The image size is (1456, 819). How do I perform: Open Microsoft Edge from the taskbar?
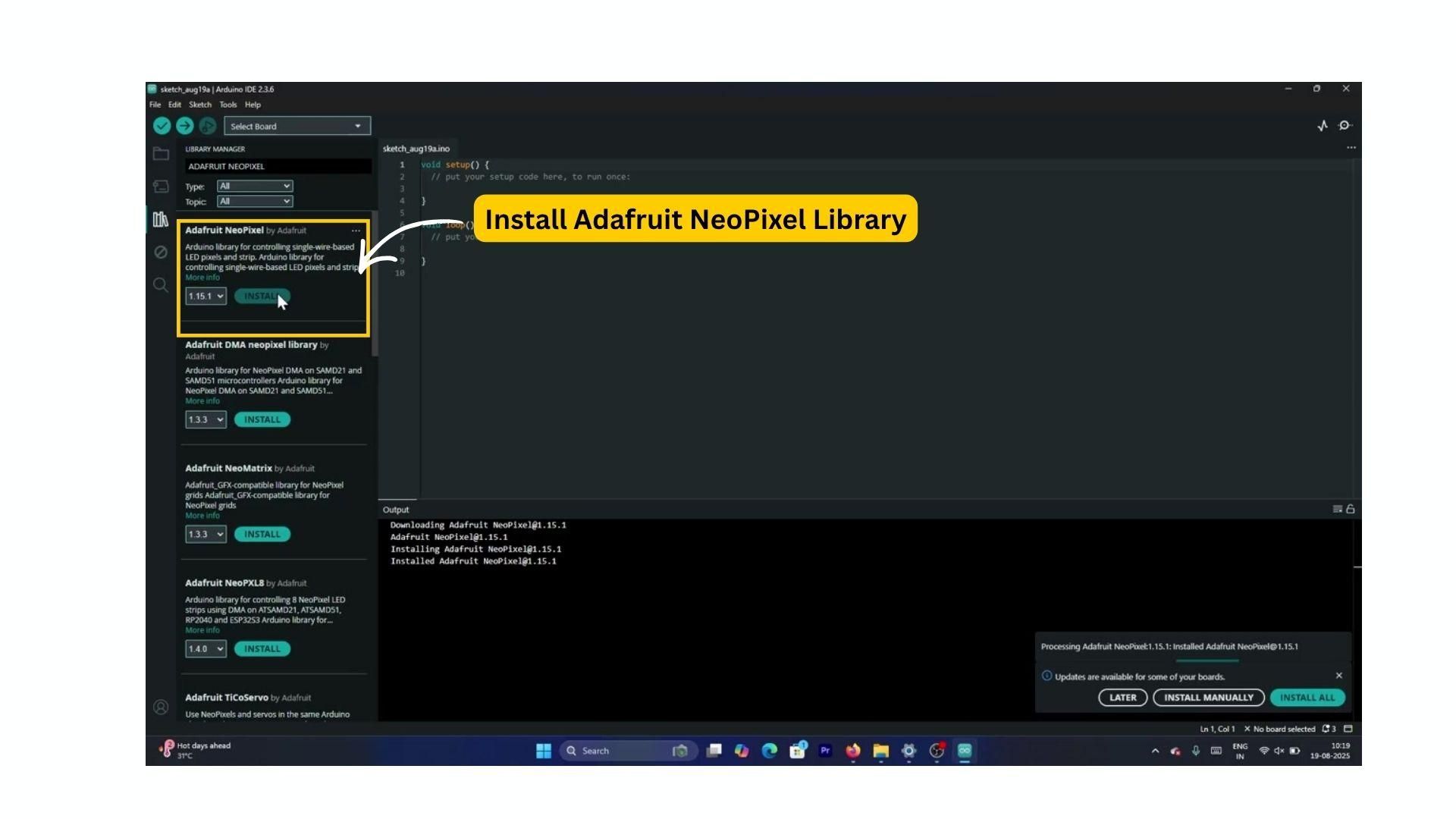770,751
